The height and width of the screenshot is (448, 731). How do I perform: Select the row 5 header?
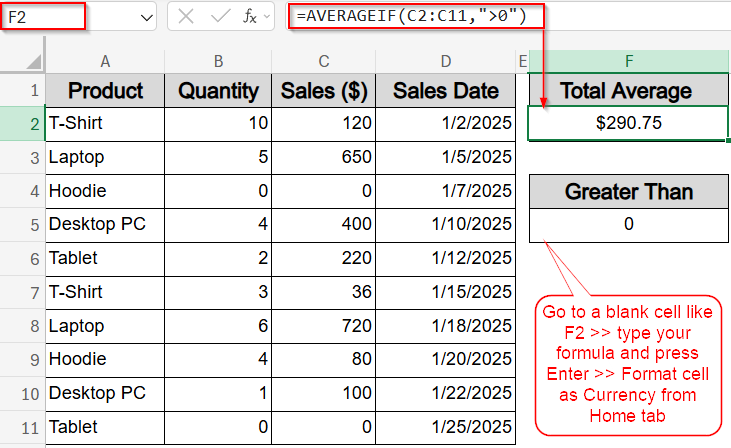pos(22,225)
